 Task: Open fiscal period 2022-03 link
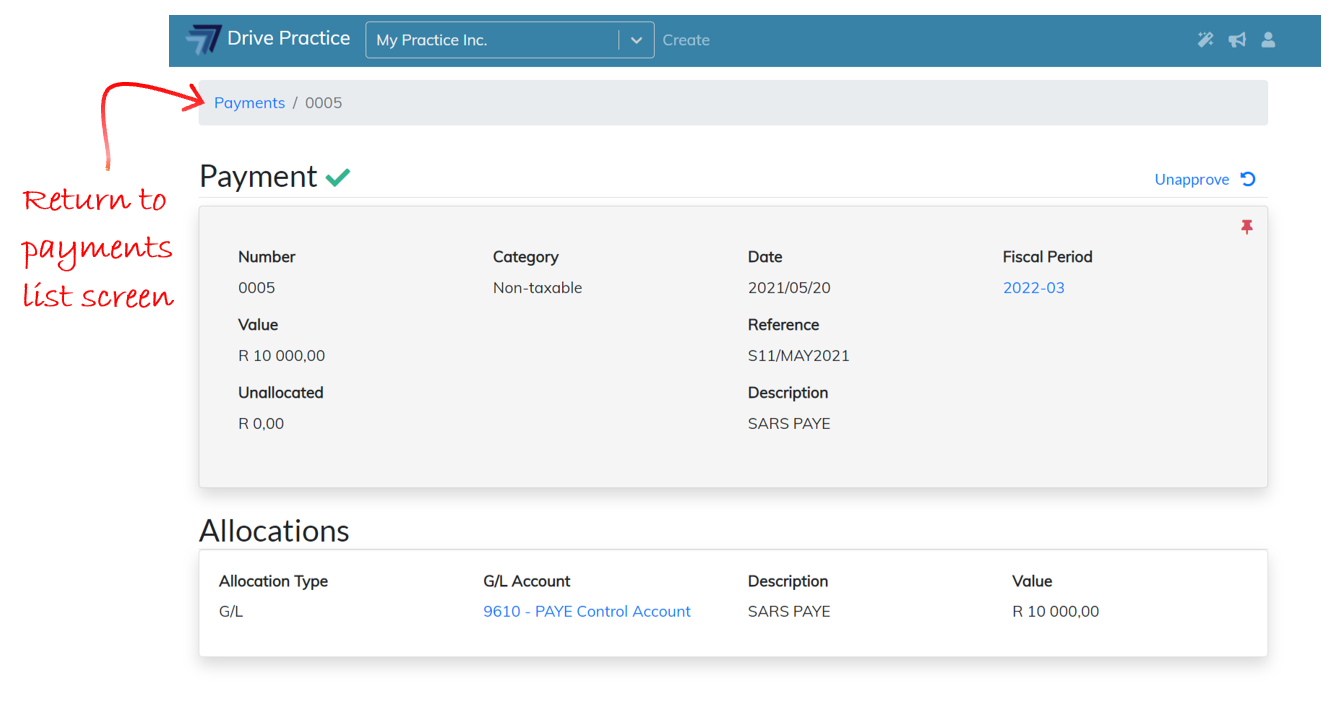[x=1034, y=288]
